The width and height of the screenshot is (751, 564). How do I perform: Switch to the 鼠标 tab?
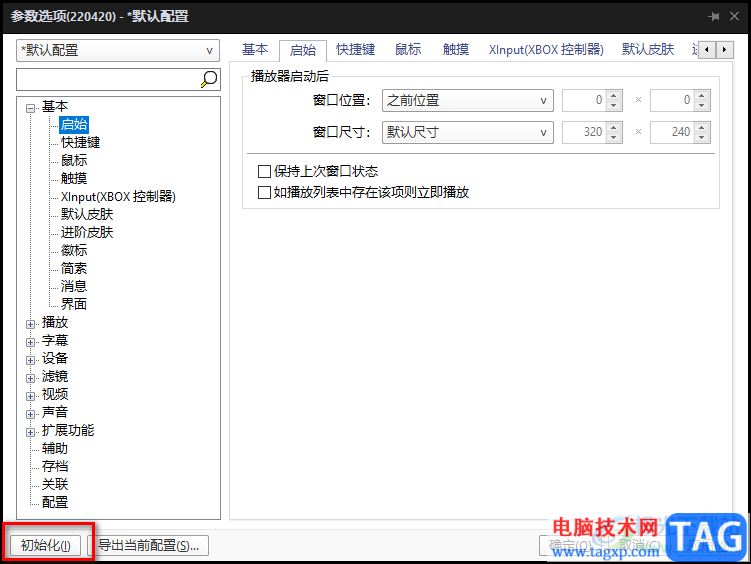pyautogui.click(x=408, y=49)
